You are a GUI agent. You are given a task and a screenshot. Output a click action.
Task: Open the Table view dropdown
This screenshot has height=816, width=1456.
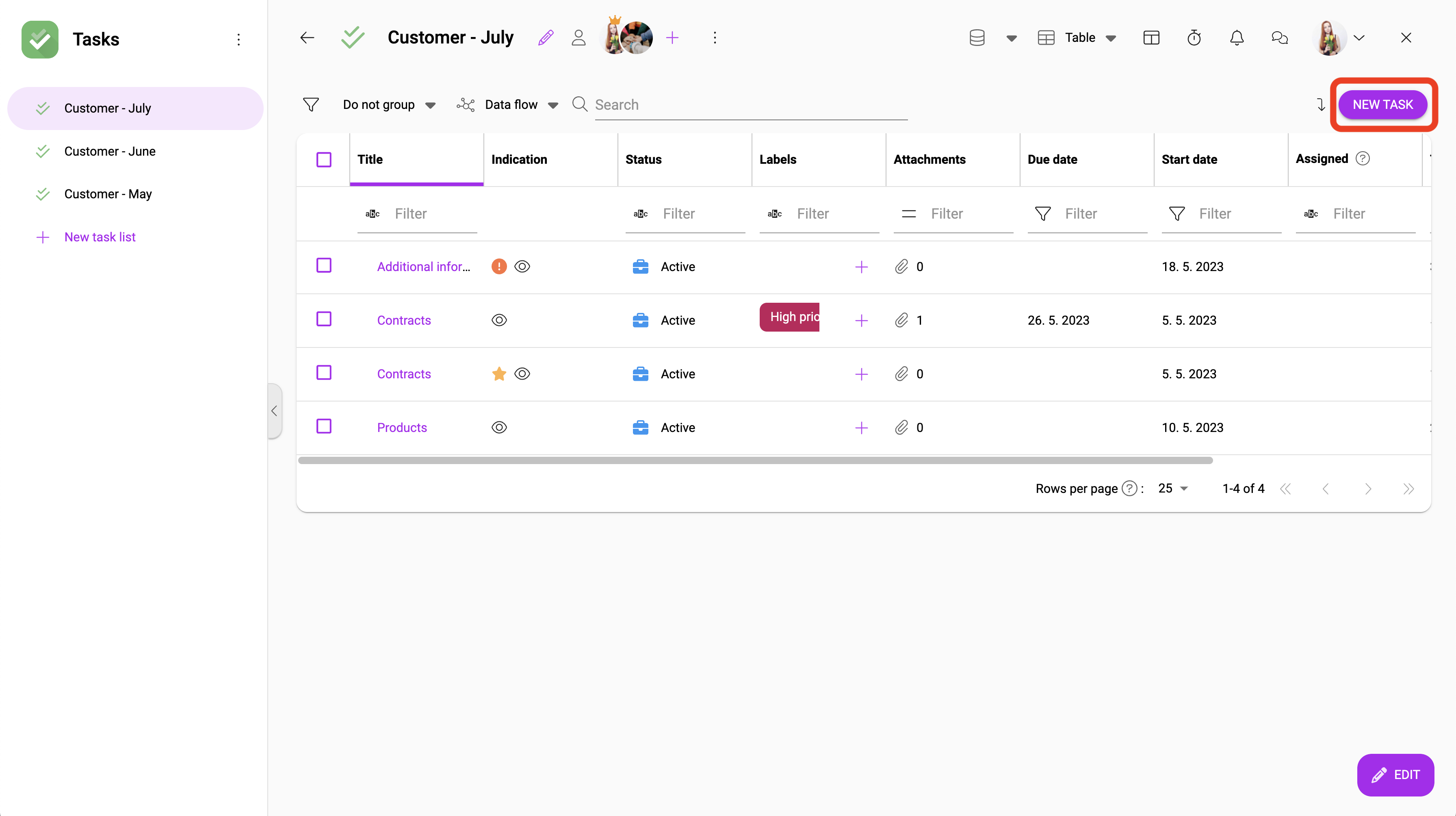1077,38
